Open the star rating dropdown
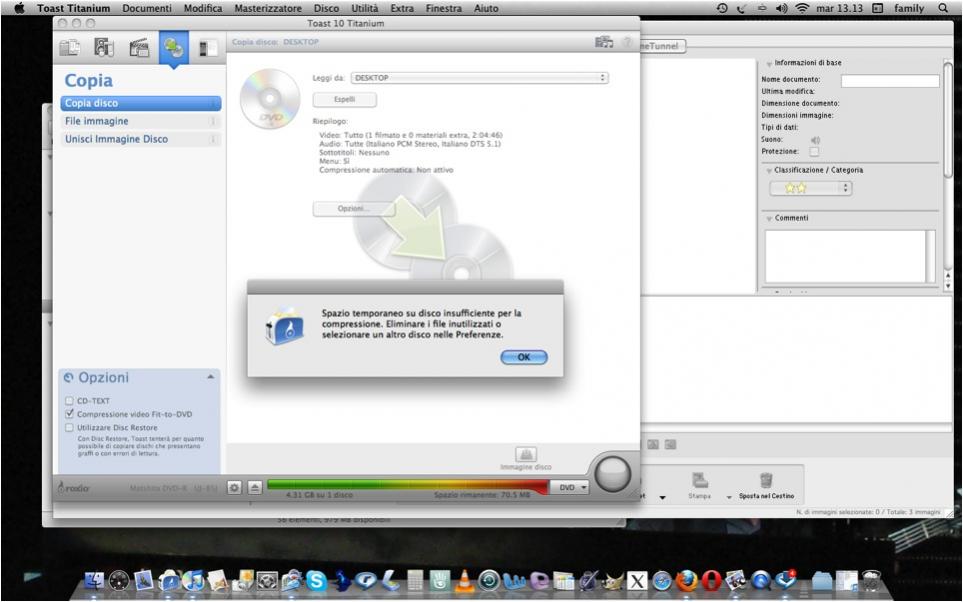This screenshot has width=963, height=602. (x=811, y=189)
